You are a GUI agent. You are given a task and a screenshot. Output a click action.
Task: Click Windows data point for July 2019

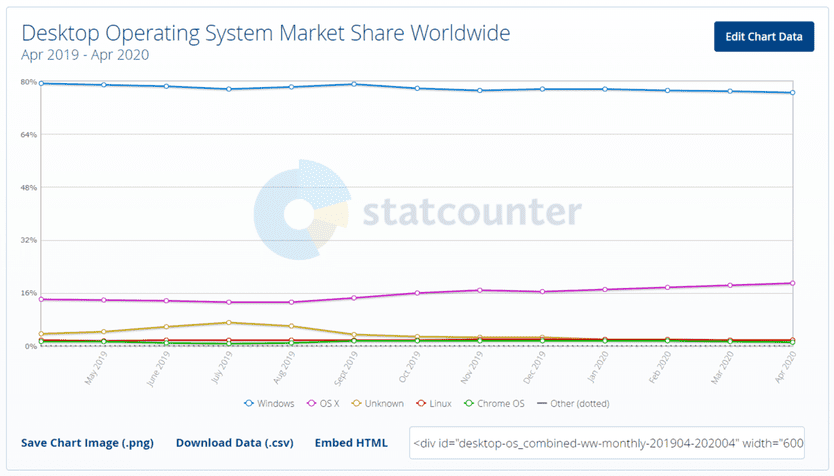coord(229,89)
